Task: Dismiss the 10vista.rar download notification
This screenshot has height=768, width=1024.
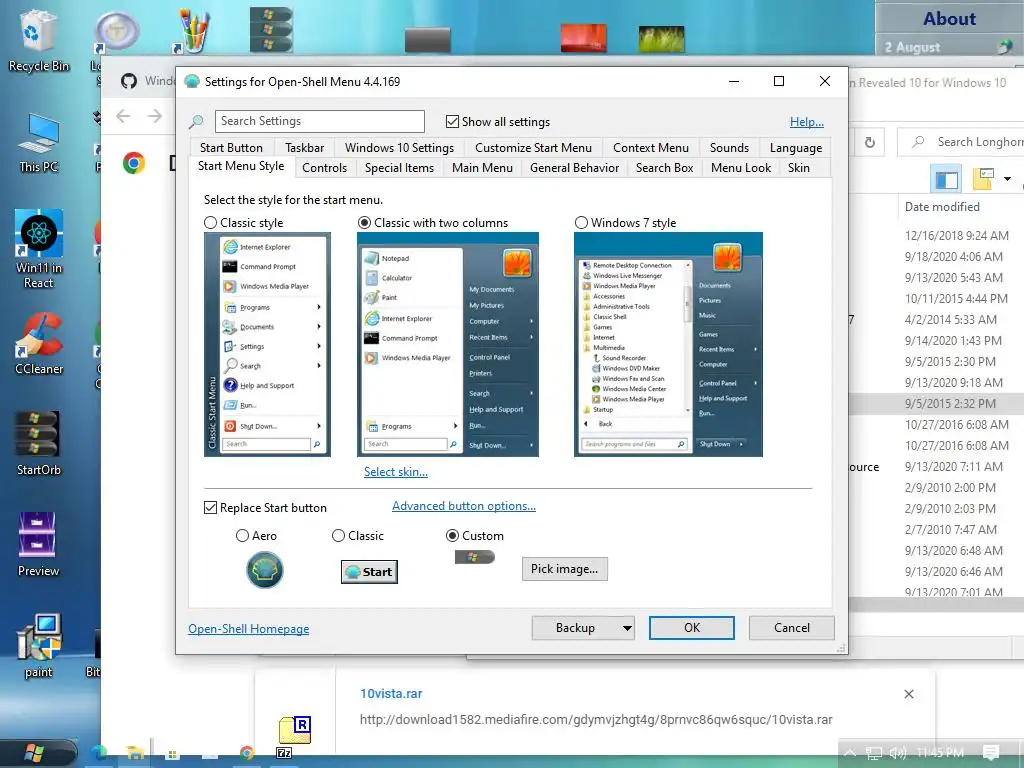Action: [908, 694]
